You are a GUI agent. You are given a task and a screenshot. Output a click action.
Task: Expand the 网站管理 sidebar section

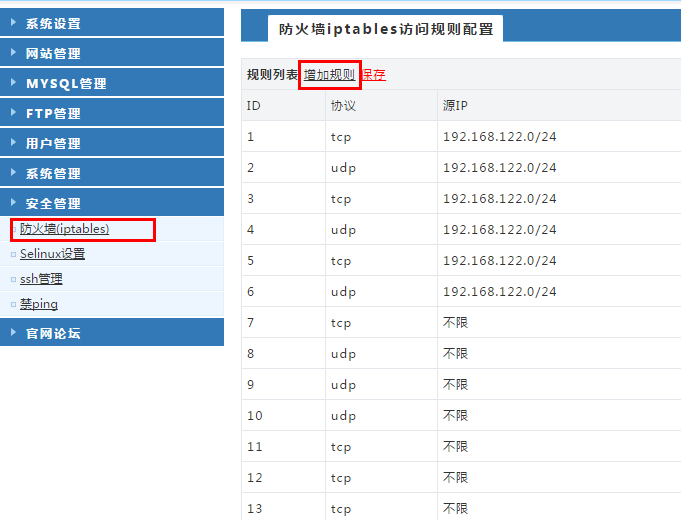point(53,53)
